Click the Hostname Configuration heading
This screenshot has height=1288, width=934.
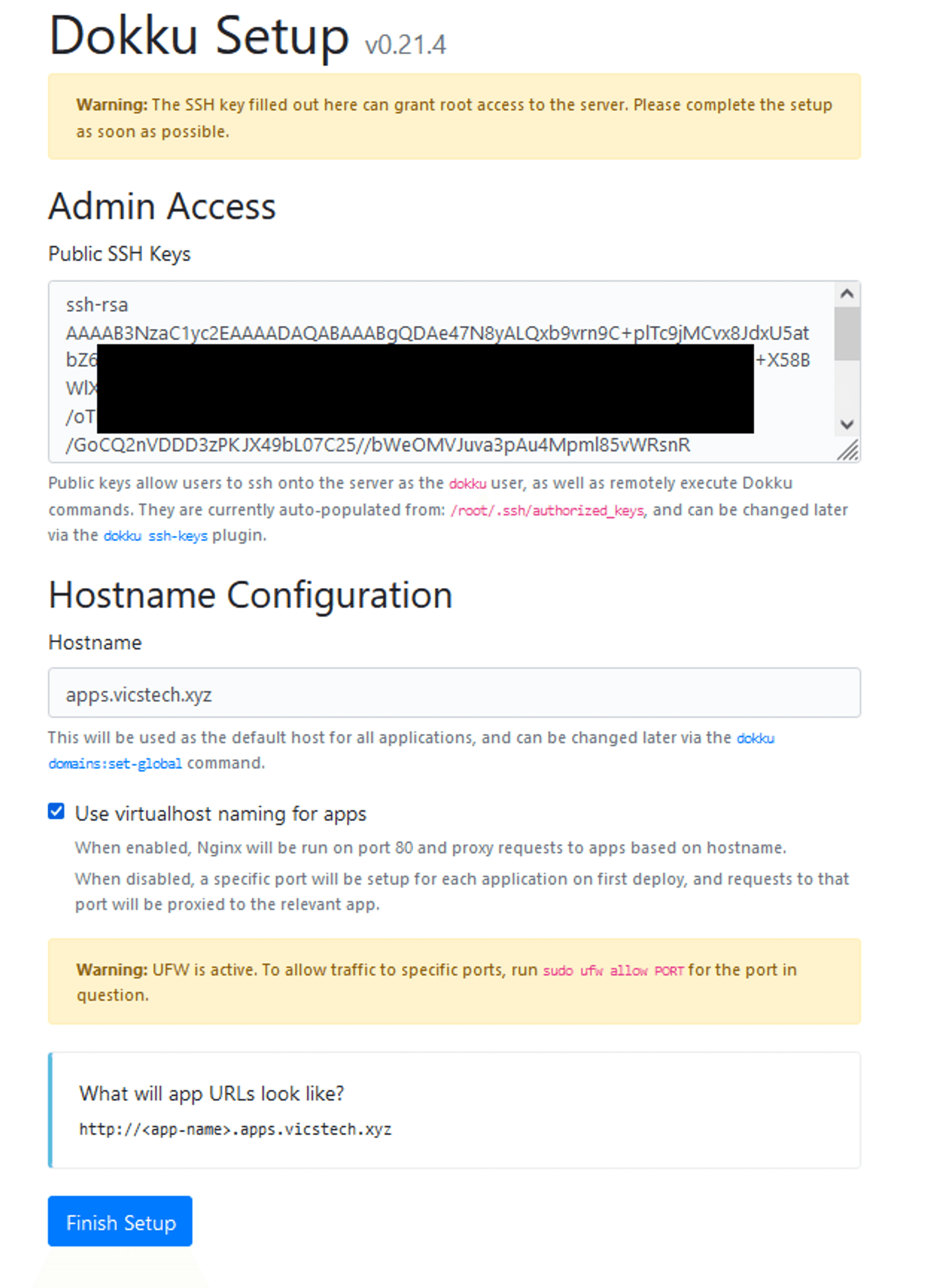tap(250, 596)
